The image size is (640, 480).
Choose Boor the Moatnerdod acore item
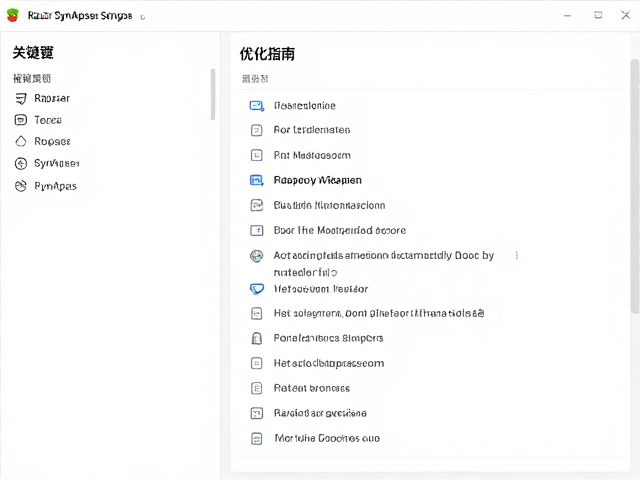pos(340,230)
